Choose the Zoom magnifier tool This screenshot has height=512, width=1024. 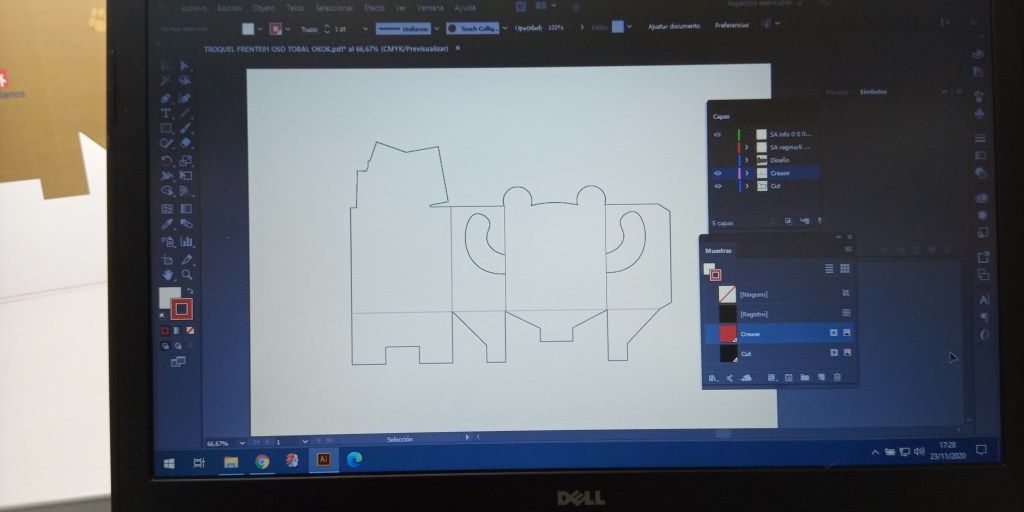click(x=186, y=273)
